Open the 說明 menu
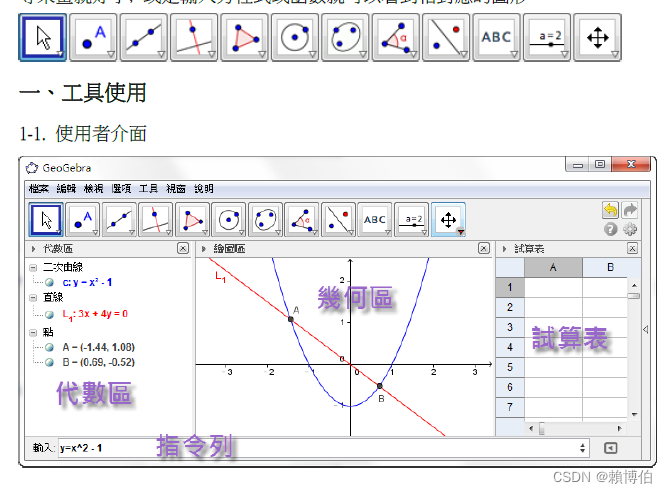This screenshot has width=667, height=494. pos(203,188)
